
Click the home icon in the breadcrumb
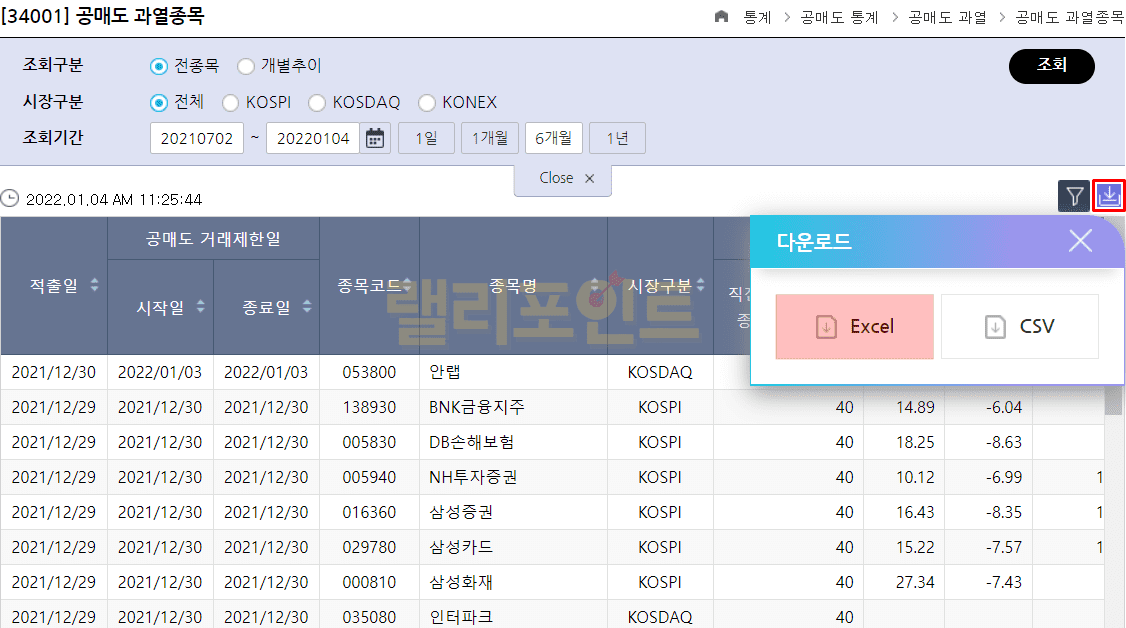click(x=722, y=18)
